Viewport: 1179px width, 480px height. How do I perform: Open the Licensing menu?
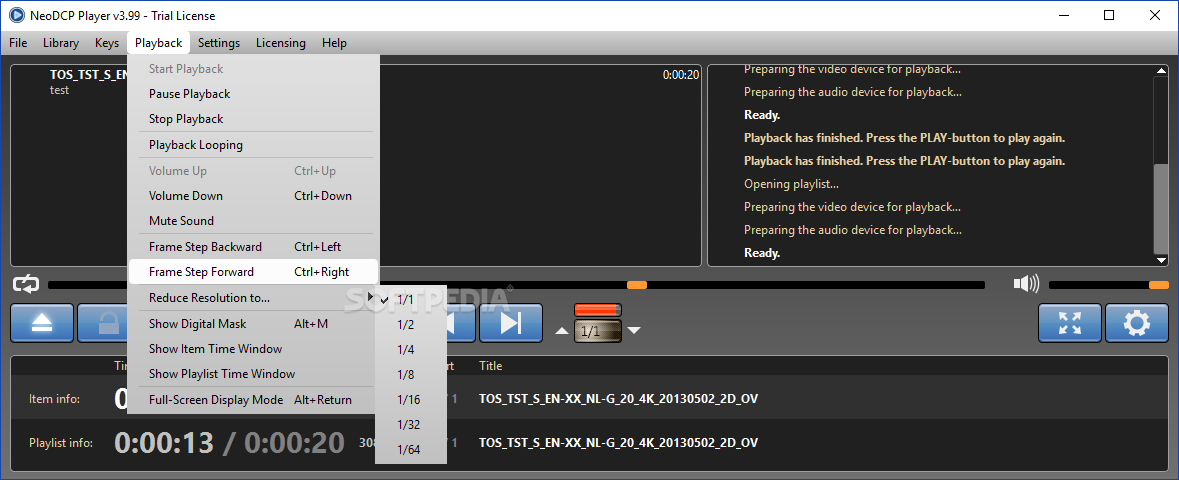[x=280, y=43]
